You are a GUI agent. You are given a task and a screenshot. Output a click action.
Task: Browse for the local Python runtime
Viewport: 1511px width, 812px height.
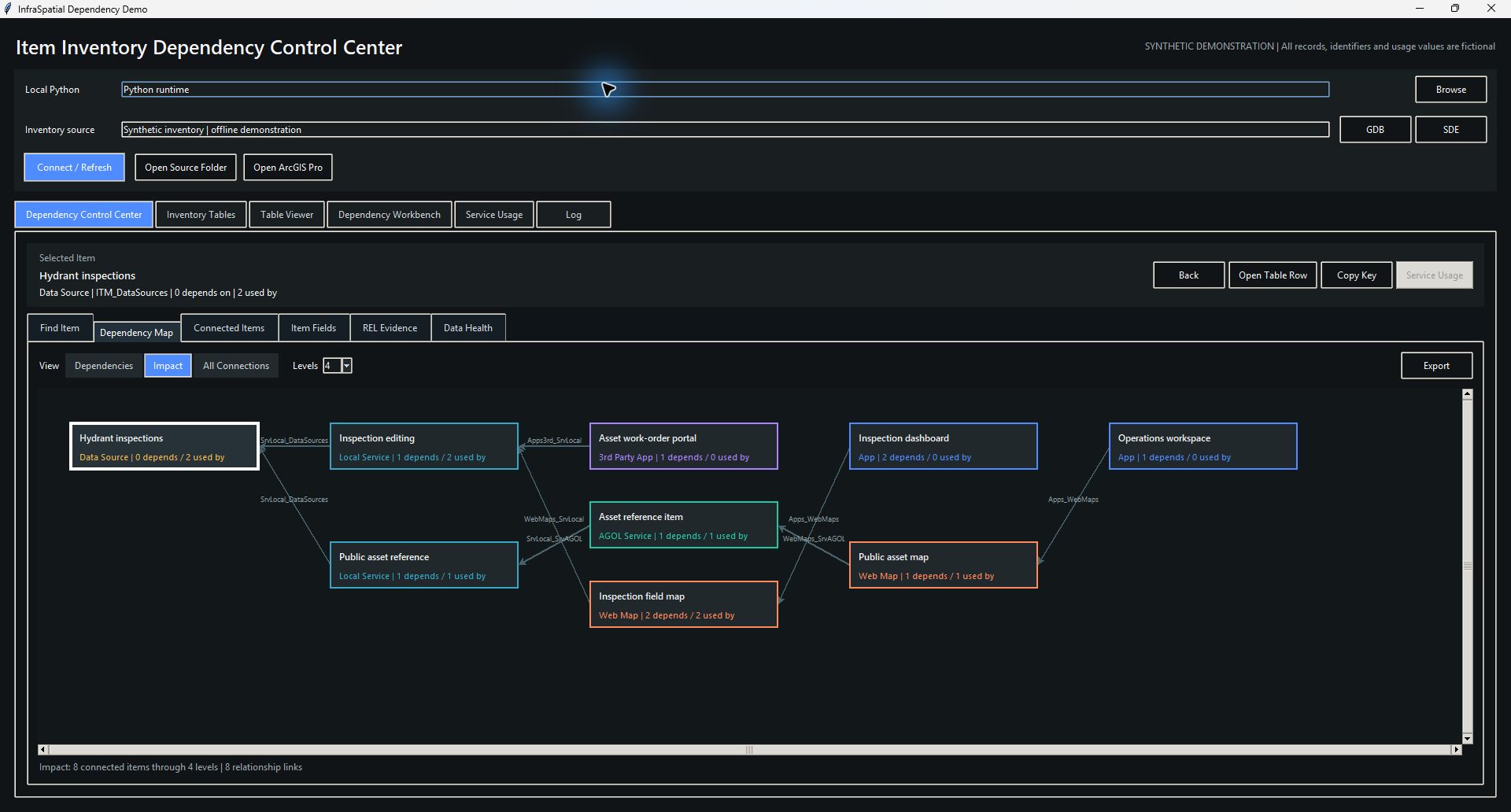click(1451, 90)
